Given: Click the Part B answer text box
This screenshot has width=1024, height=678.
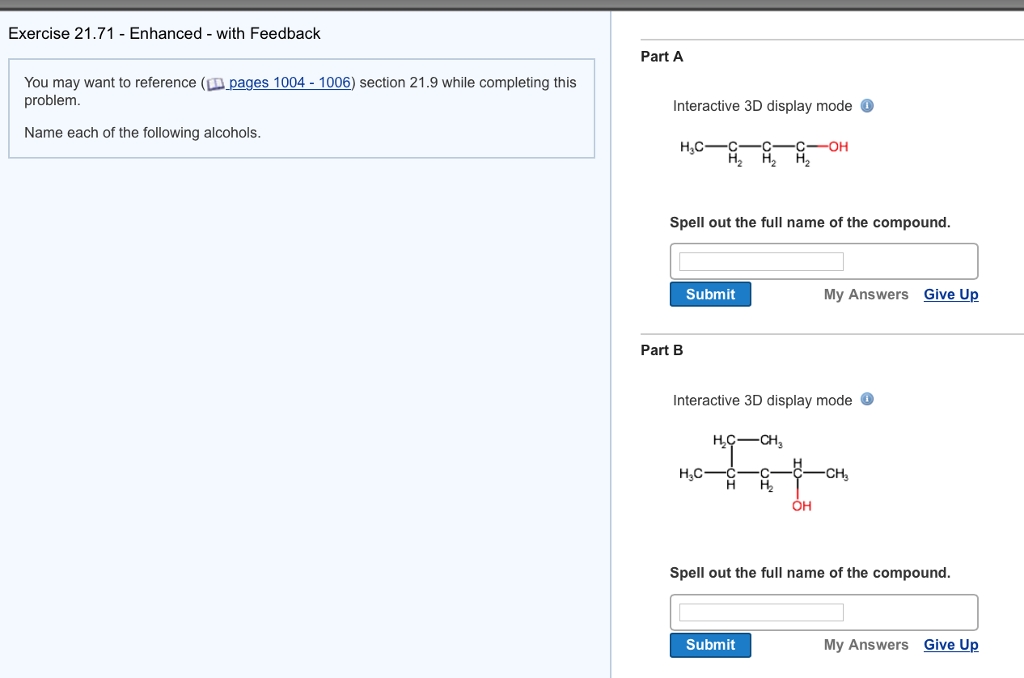Looking at the screenshot, I should pyautogui.click(x=762, y=612).
